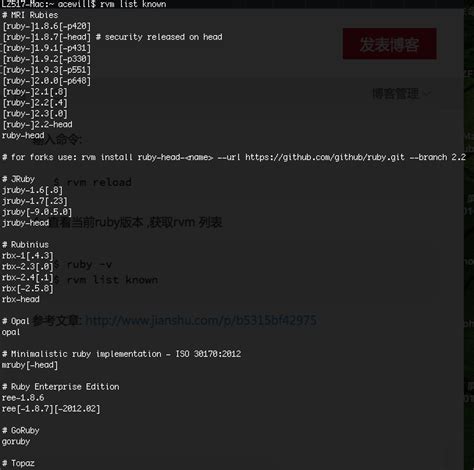The height and width of the screenshot is (470, 474).
Task: Select the mruby[-head] line
Action: point(30,365)
